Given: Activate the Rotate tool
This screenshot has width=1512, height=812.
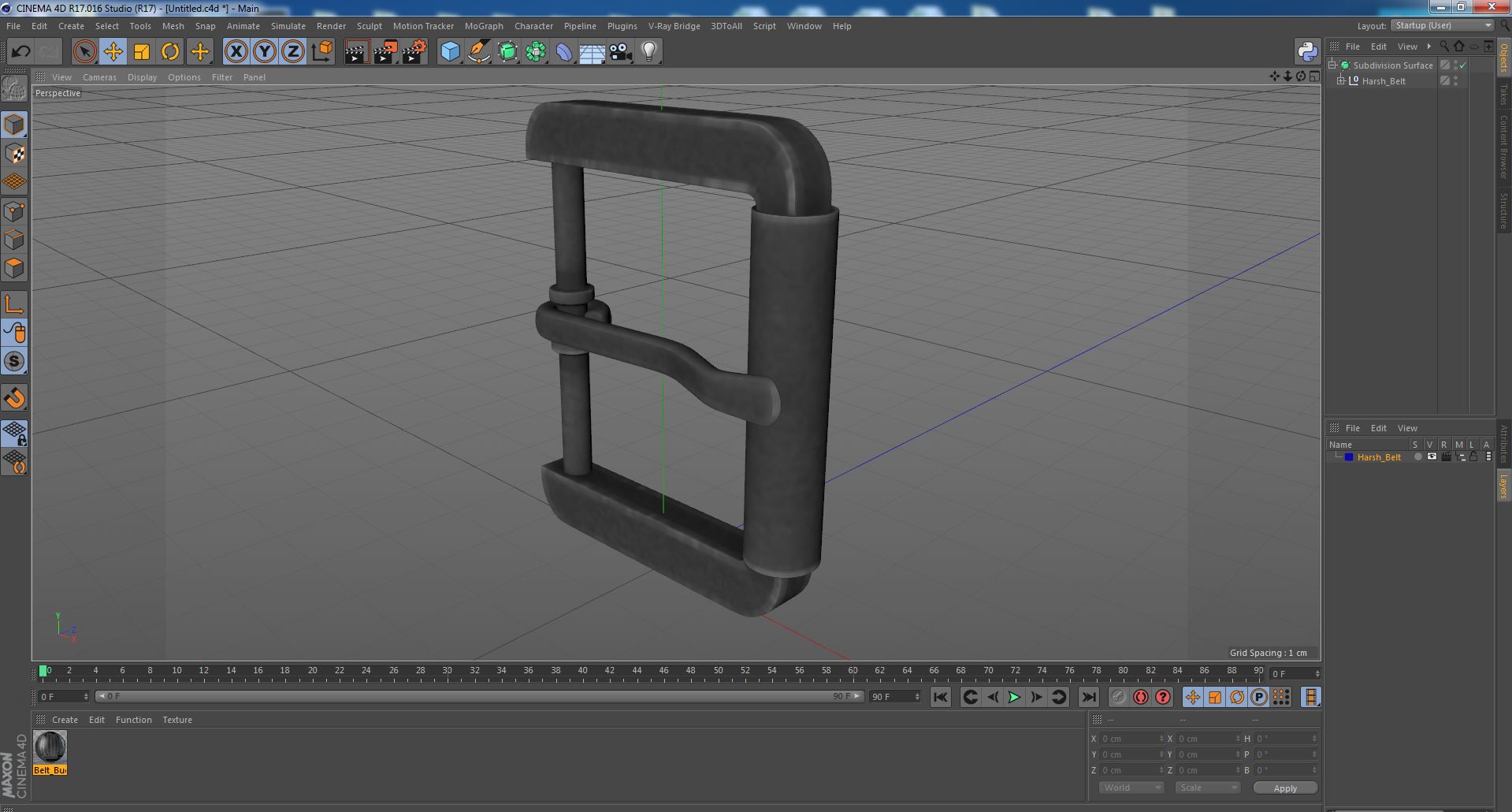Looking at the screenshot, I should [x=170, y=52].
